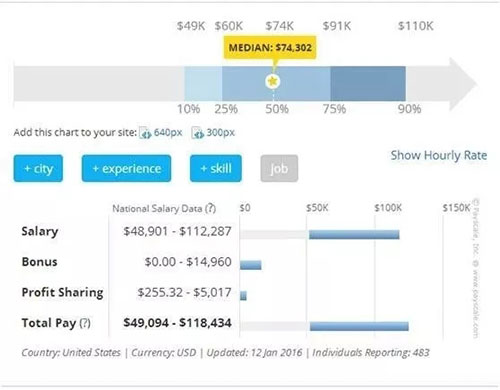The height and width of the screenshot is (390, 500).
Task: Select the 75% to 90% percentile band
Action: [368, 83]
